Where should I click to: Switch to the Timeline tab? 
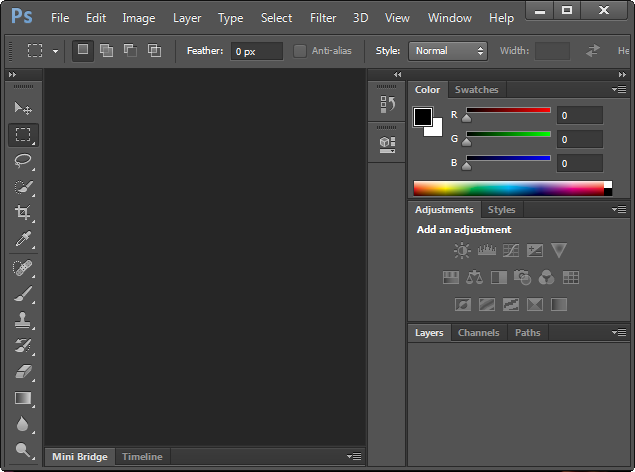coord(142,457)
